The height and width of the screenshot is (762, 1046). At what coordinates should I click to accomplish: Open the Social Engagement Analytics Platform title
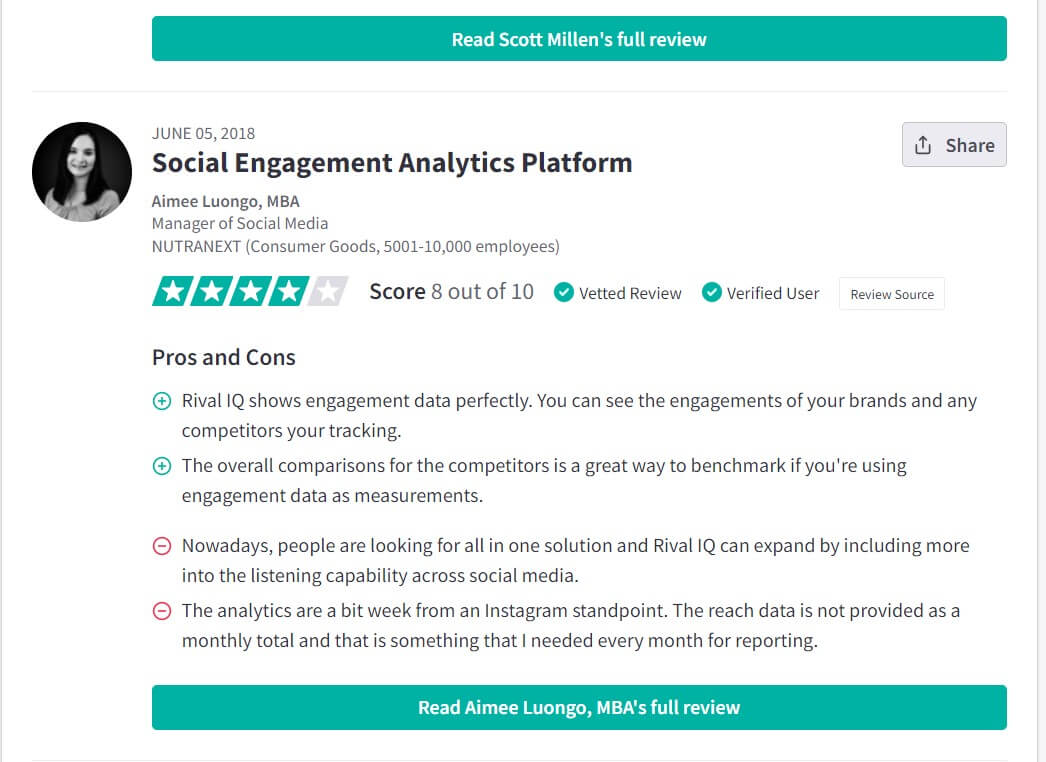[x=392, y=163]
